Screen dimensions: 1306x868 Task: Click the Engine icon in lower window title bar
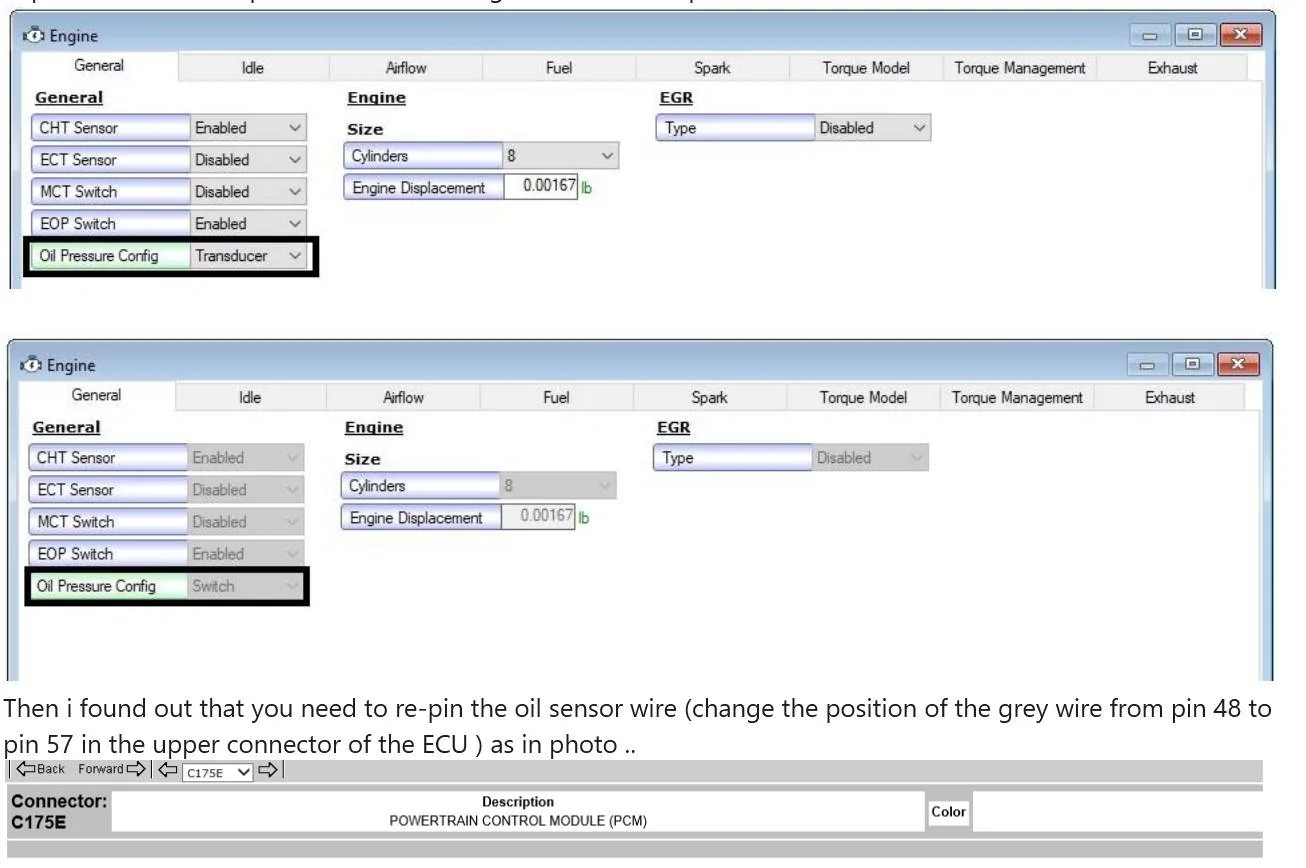32,366
